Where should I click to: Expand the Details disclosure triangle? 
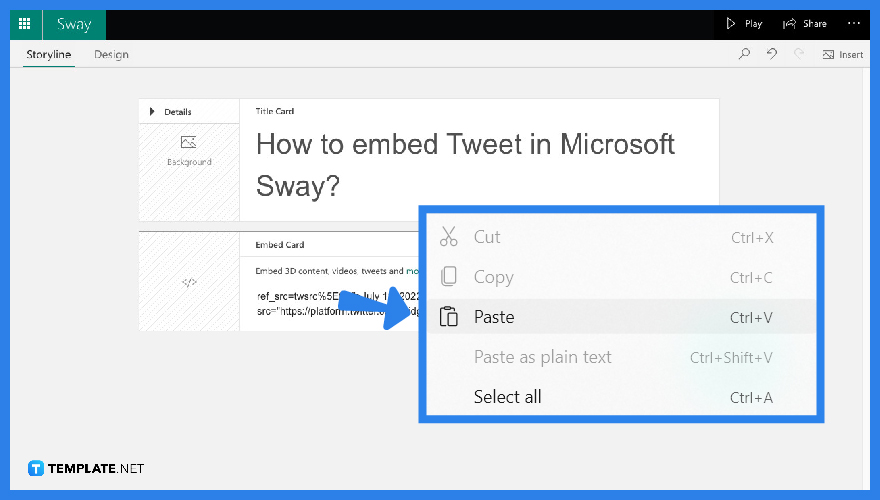152,112
